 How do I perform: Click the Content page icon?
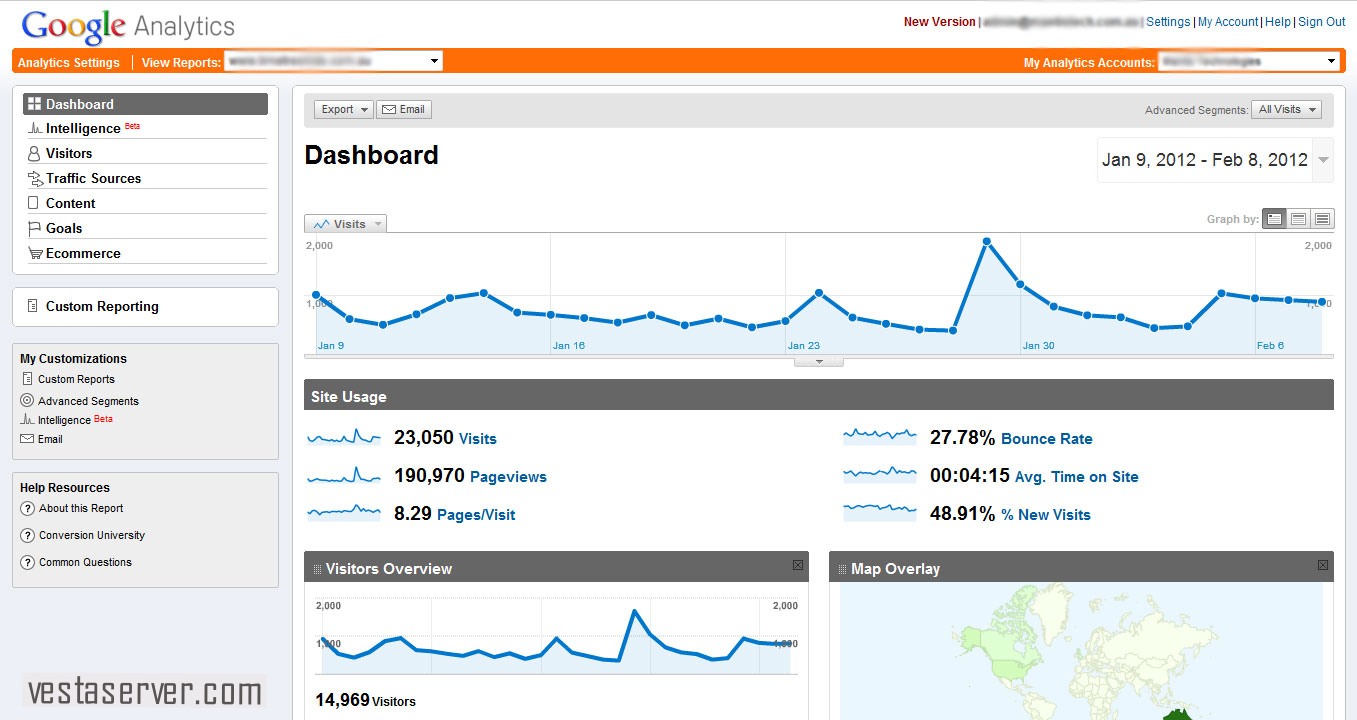[x=33, y=203]
